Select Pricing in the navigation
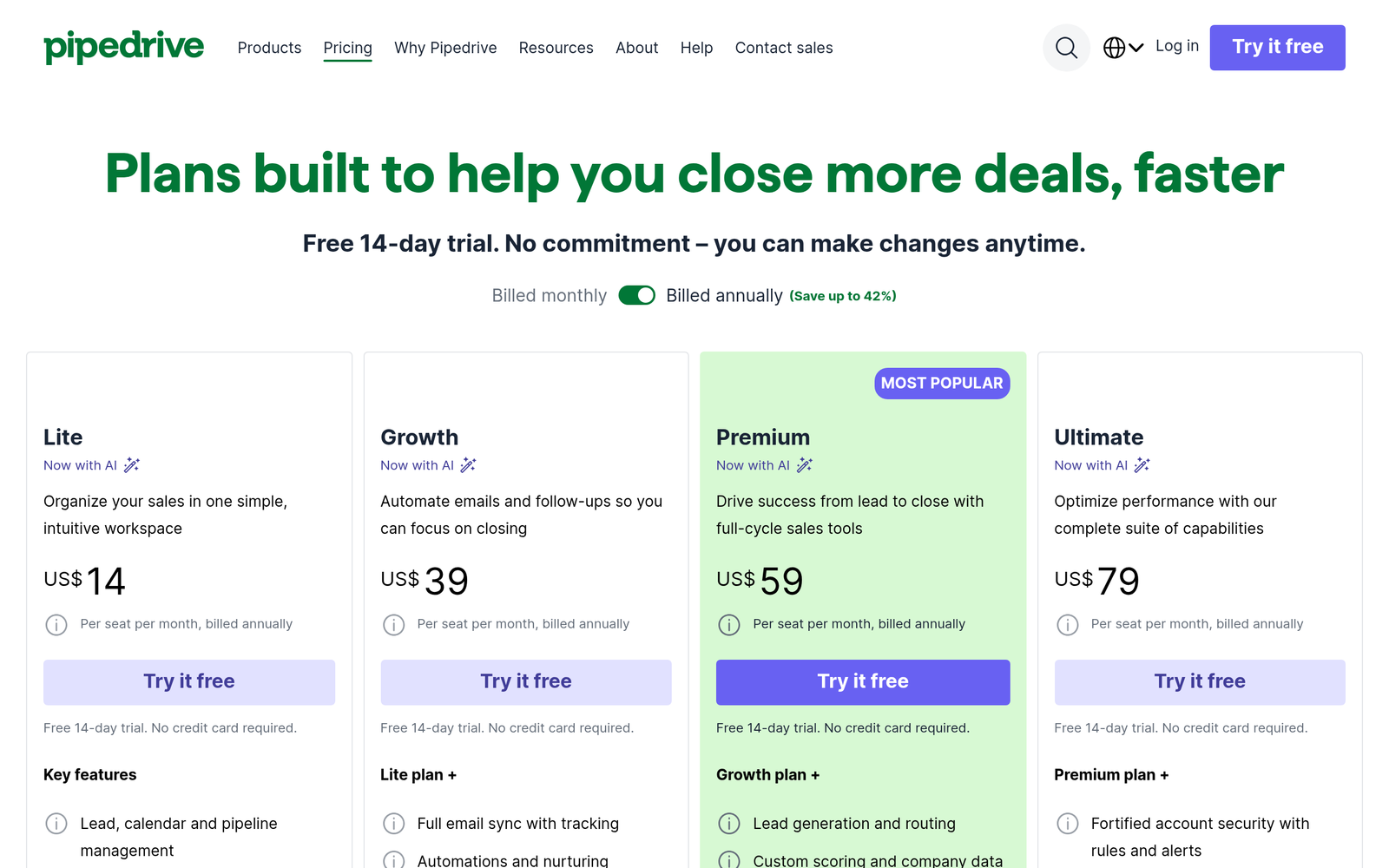Screen dimensions: 1389x868 347,48
